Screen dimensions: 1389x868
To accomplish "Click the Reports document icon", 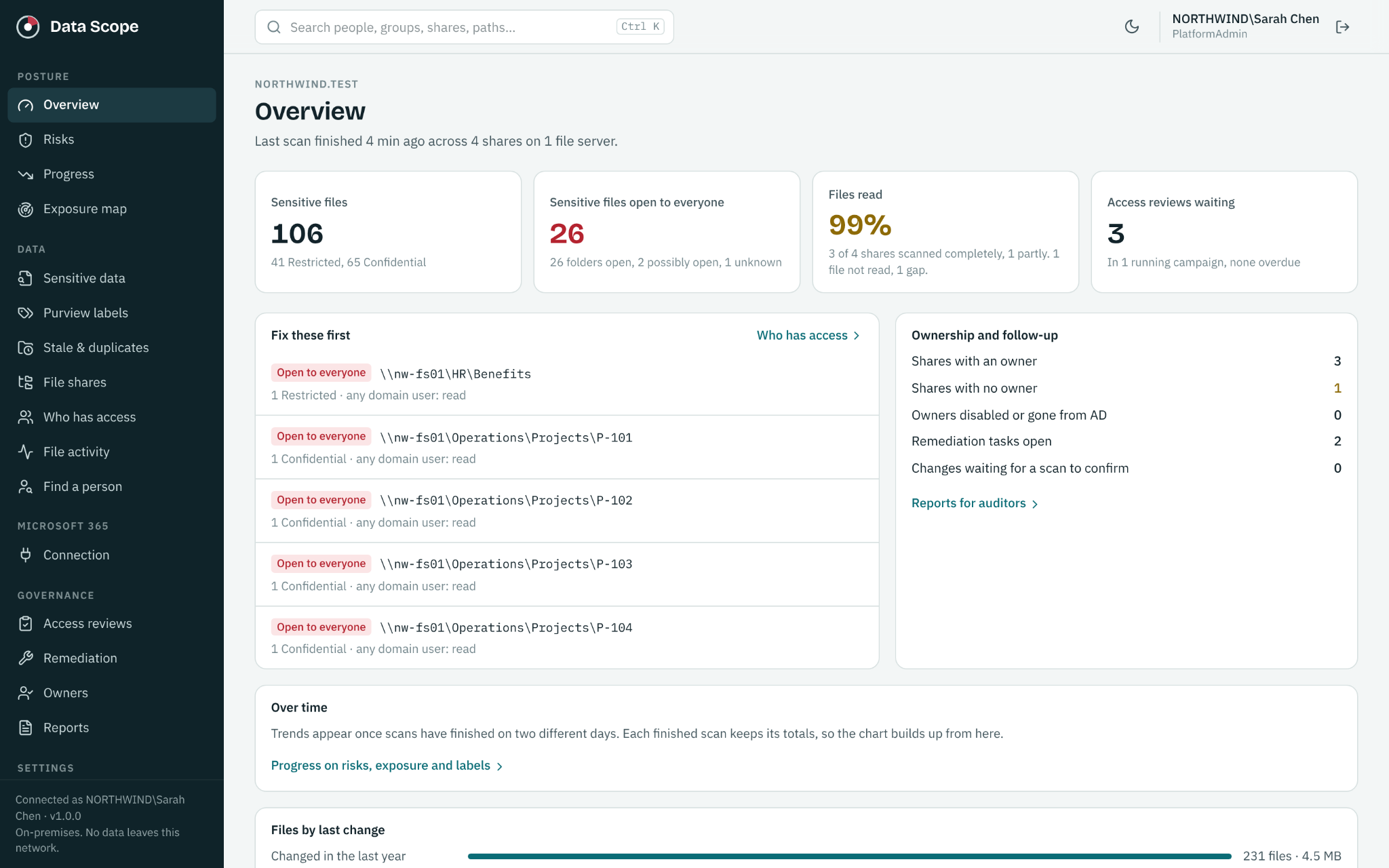I will pyautogui.click(x=26, y=728).
